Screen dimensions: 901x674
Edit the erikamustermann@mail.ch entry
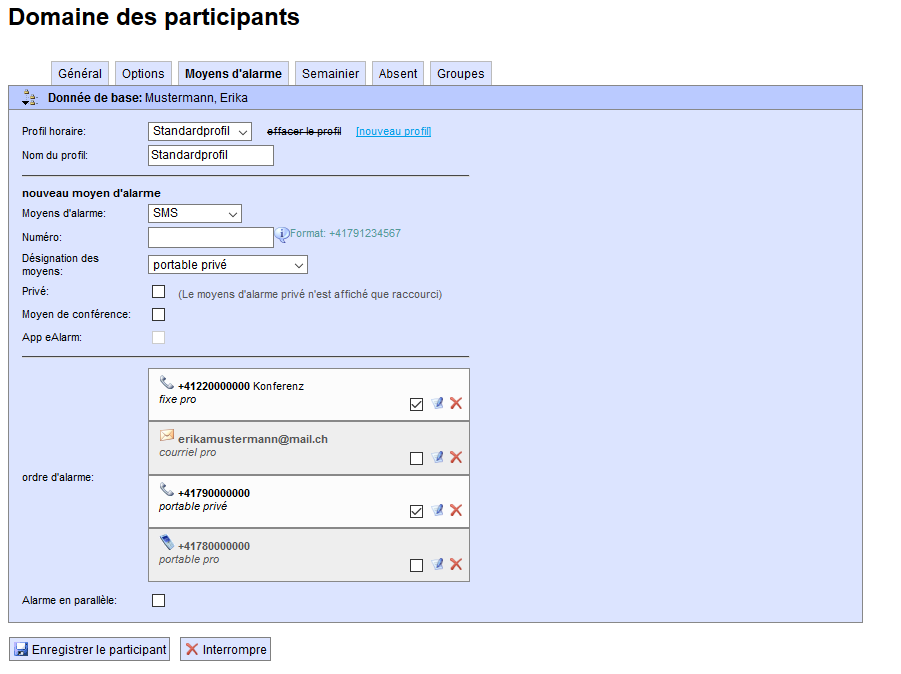coord(437,457)
